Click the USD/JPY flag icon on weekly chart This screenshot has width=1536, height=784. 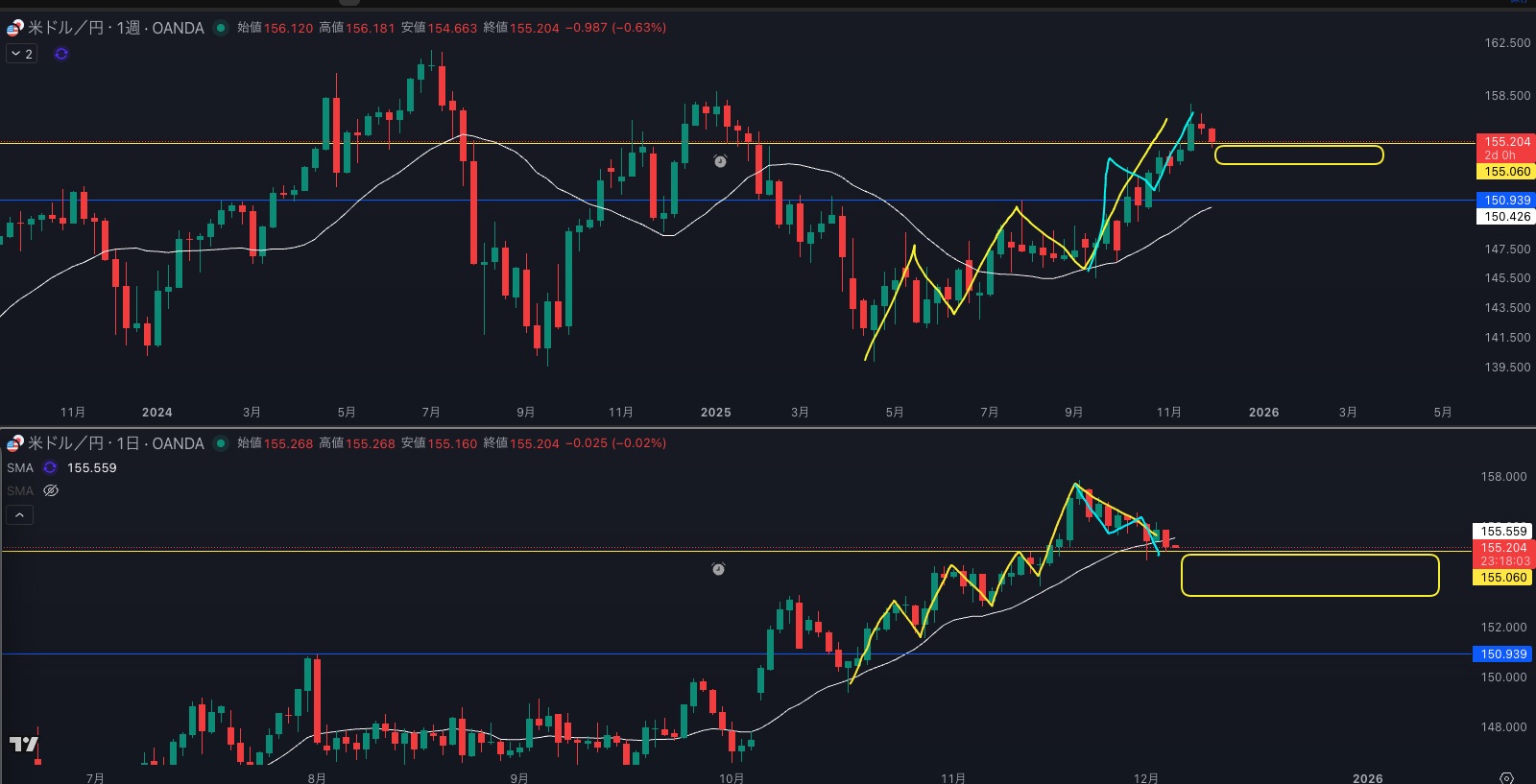[14, 28]
